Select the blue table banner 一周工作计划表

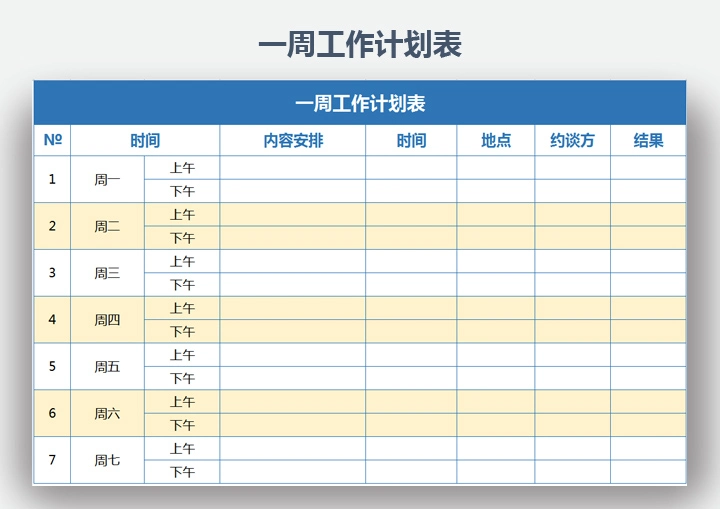(360, 104)
